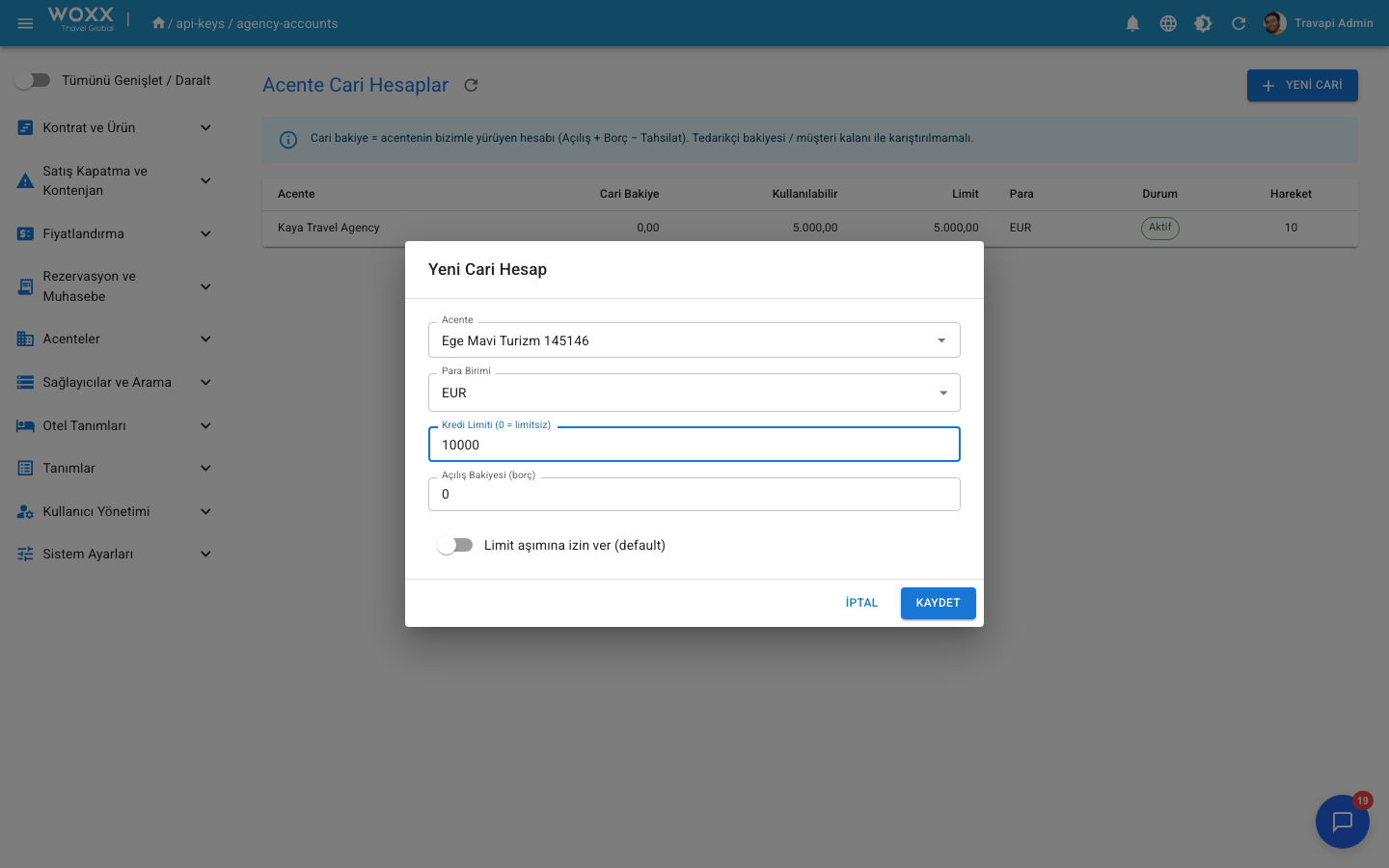Open Tanımlar menu item

click(114, 468)
